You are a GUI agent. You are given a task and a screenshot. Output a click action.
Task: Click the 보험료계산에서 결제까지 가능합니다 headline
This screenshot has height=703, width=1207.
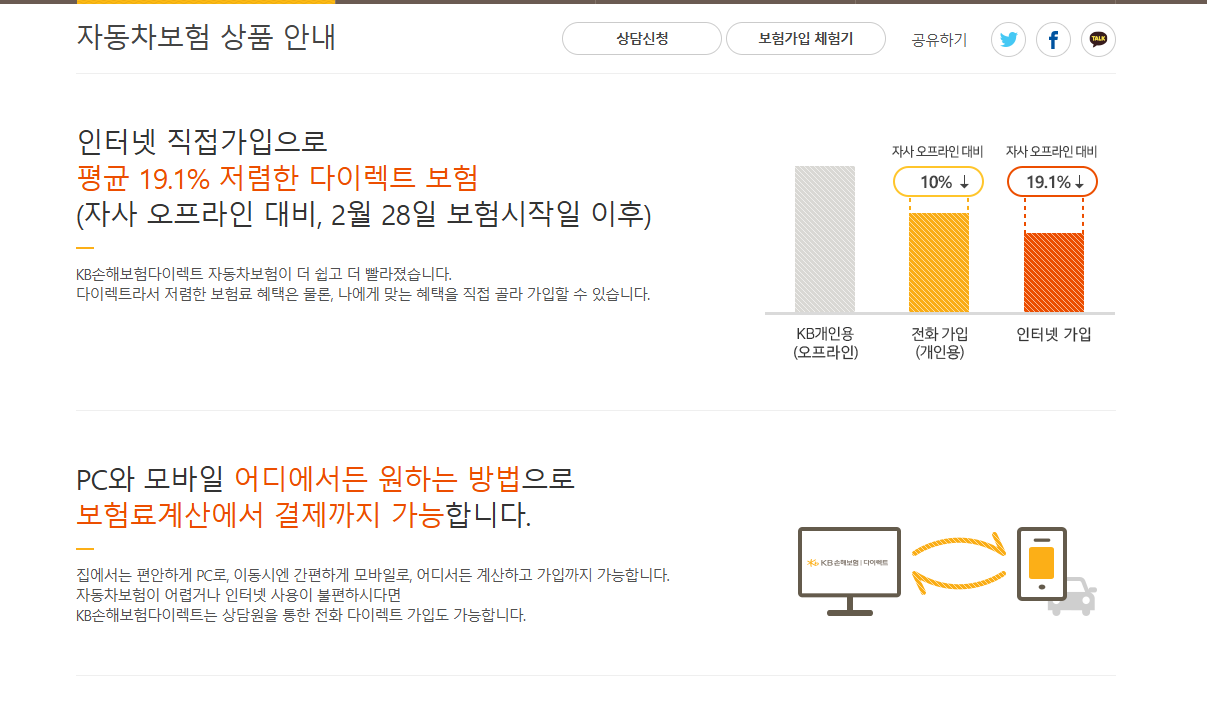click(304, 516)
